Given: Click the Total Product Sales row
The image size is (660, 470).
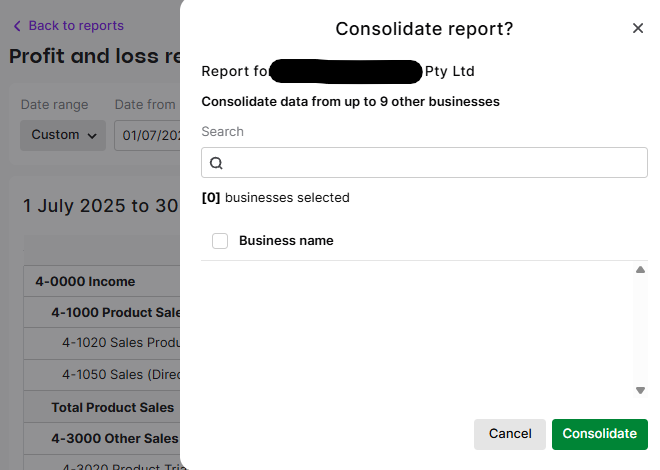Looking at the screenshot, I should pos(112,407).
